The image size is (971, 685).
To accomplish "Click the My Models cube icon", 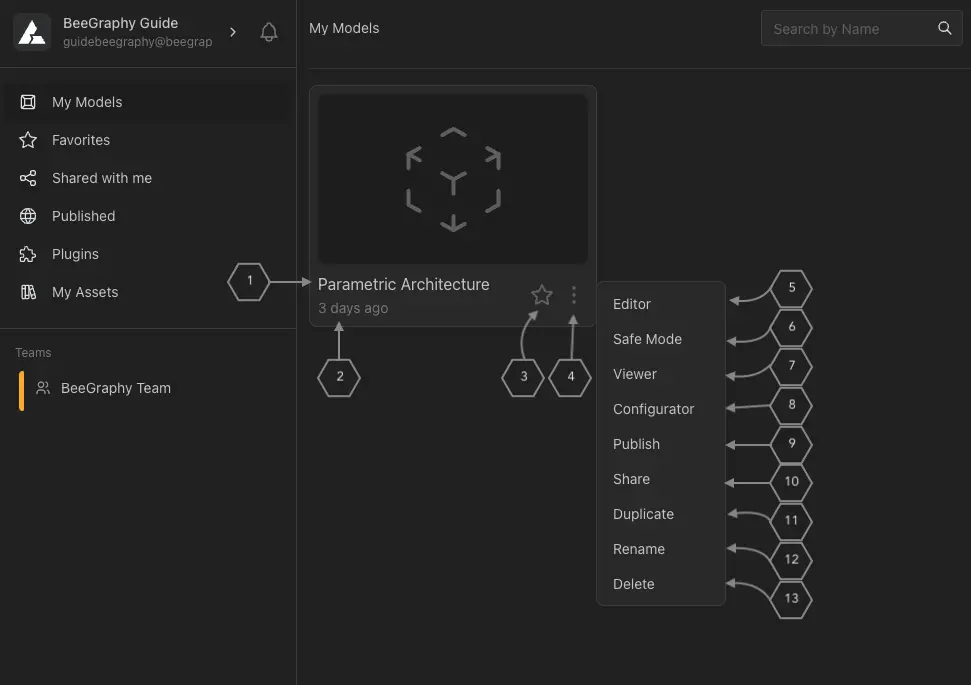I will coord(29,102).
